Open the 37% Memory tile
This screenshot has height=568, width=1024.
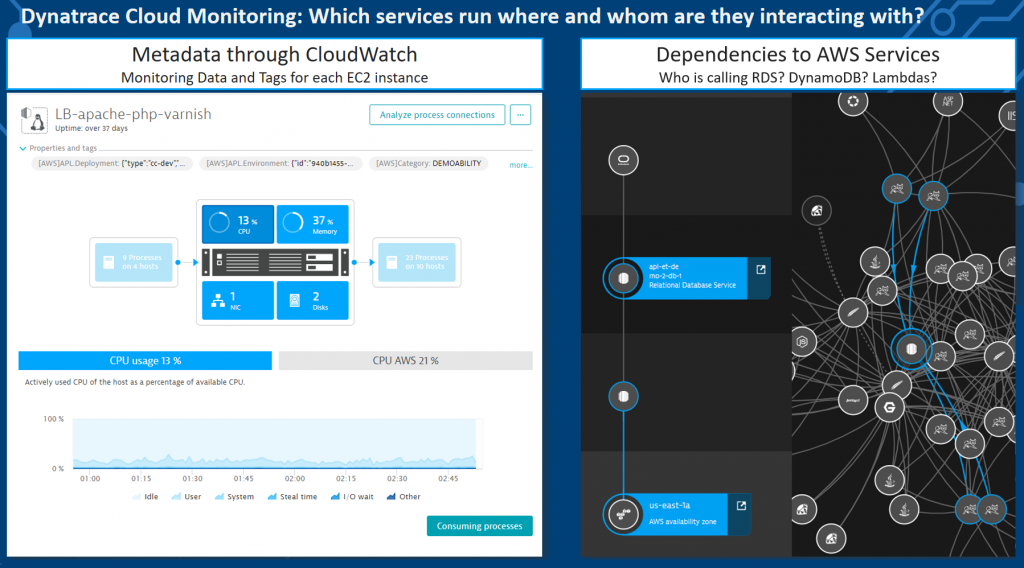click(312, 224)
